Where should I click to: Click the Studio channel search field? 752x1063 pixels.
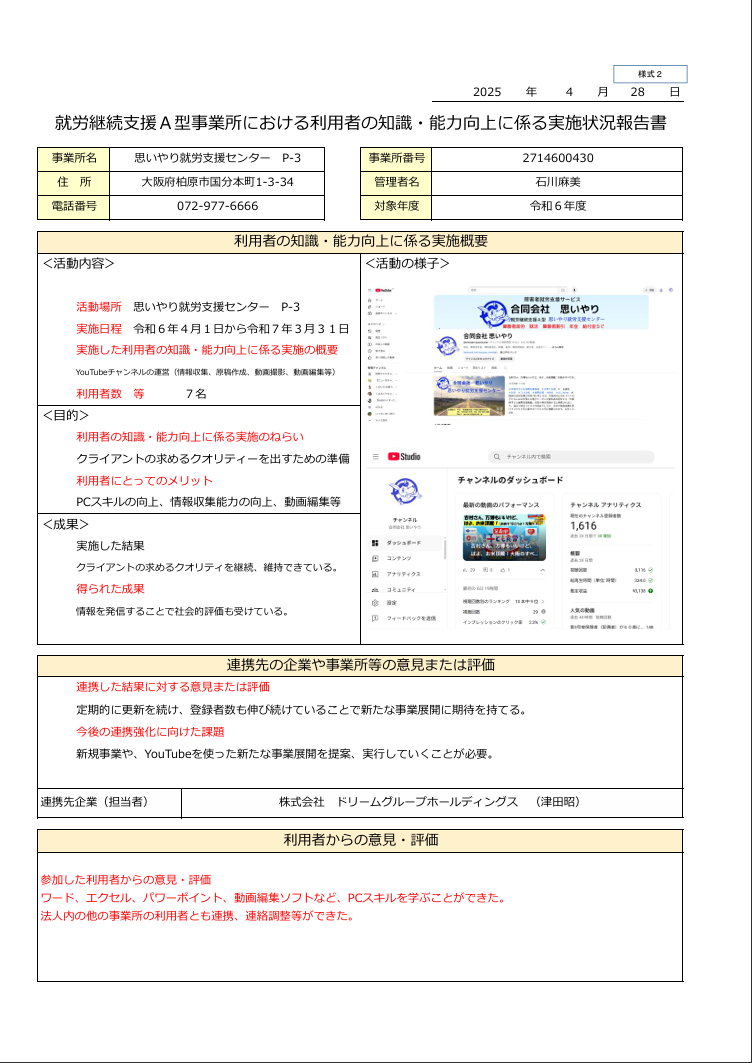[x=571, y=458]
